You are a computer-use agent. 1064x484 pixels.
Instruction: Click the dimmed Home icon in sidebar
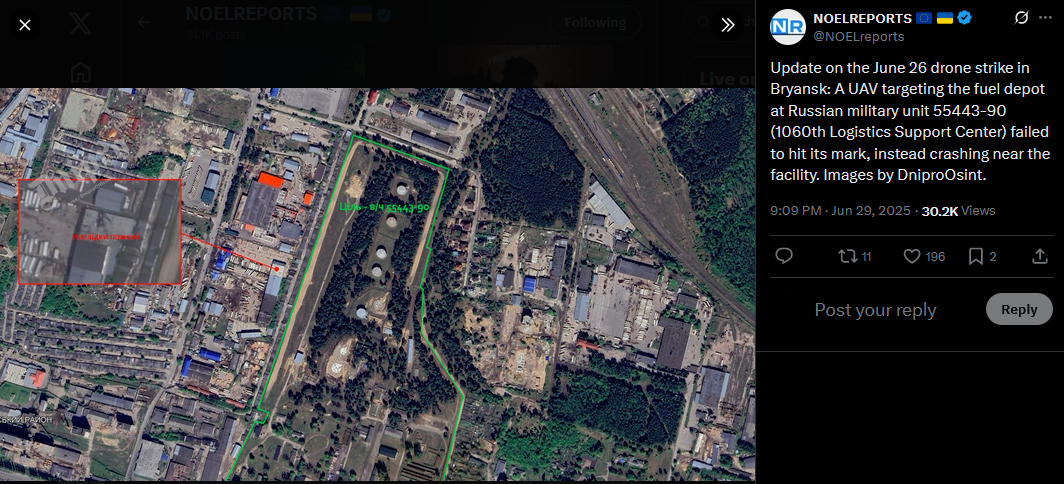pos(81,71)
